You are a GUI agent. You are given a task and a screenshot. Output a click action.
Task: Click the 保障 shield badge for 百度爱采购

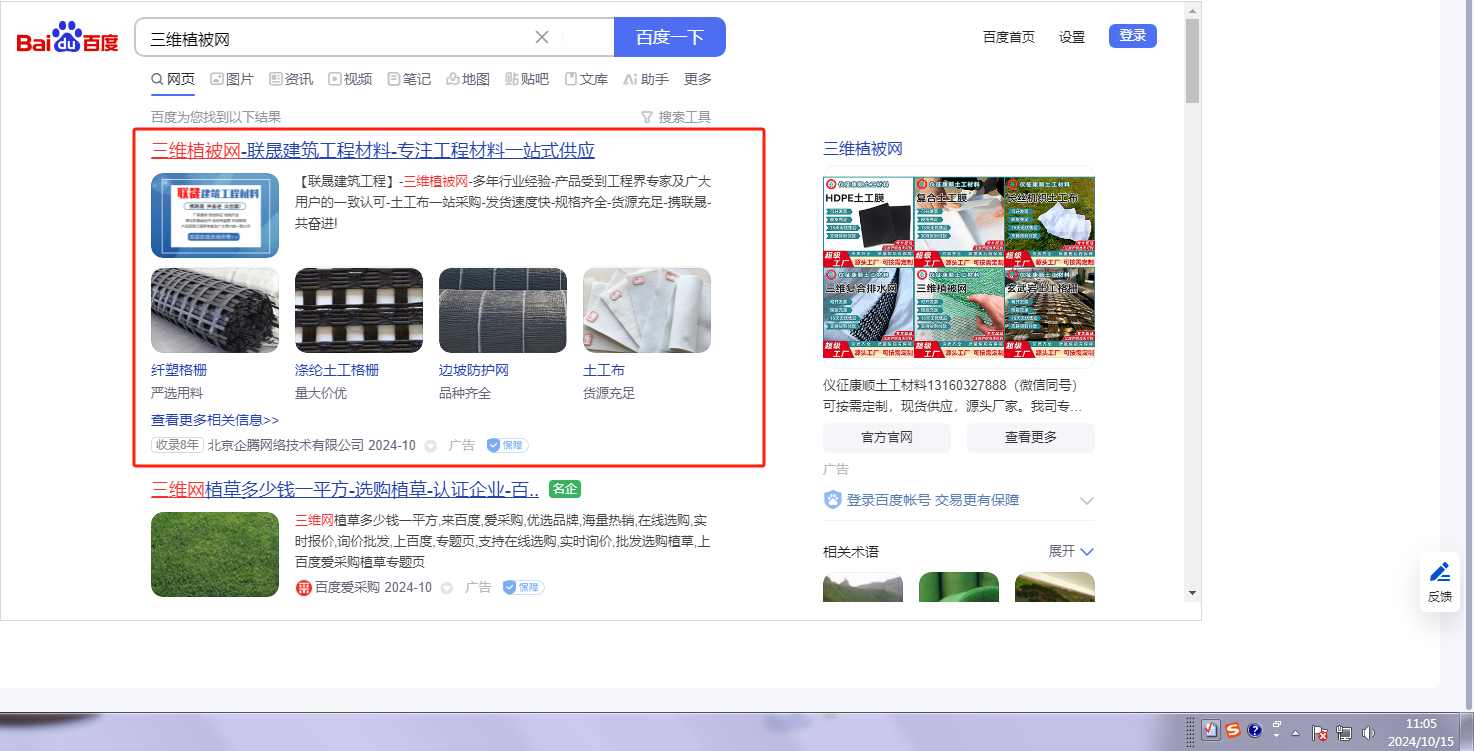[x=524, y=587]
